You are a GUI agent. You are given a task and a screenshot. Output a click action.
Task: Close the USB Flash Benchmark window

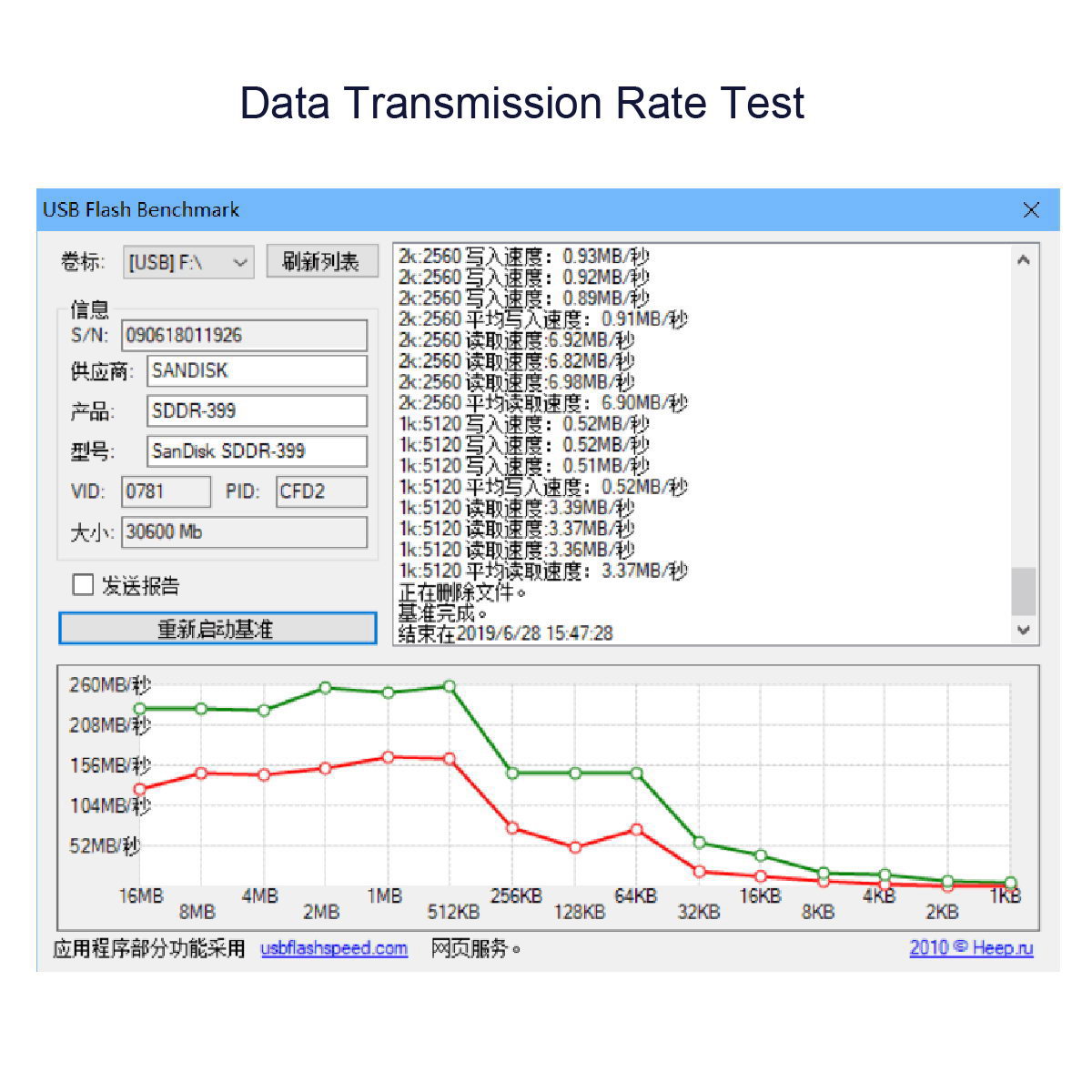(1031, 210)
